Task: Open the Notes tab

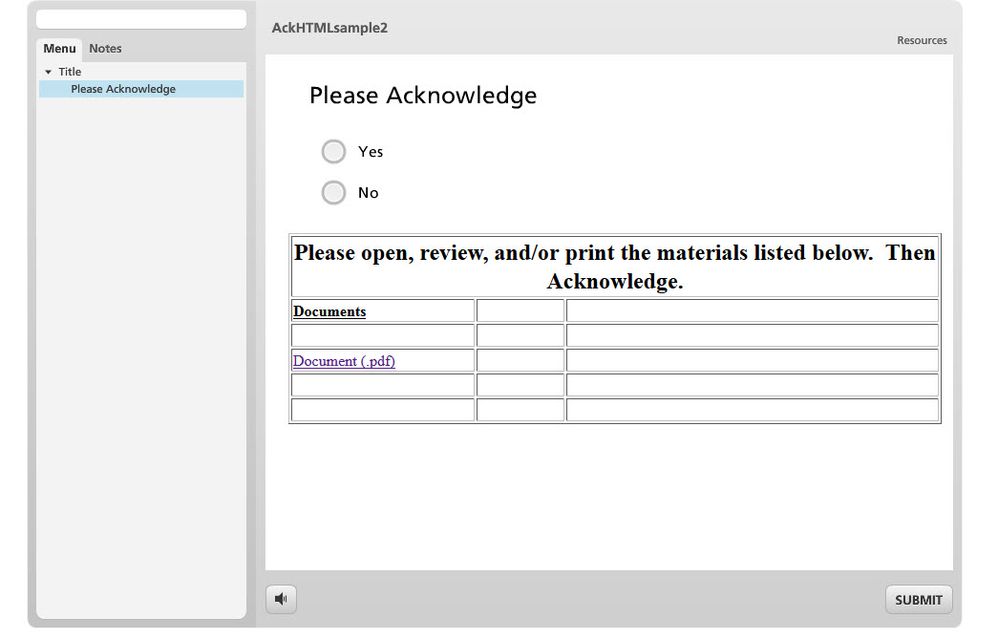Action: tap(105, 48)
